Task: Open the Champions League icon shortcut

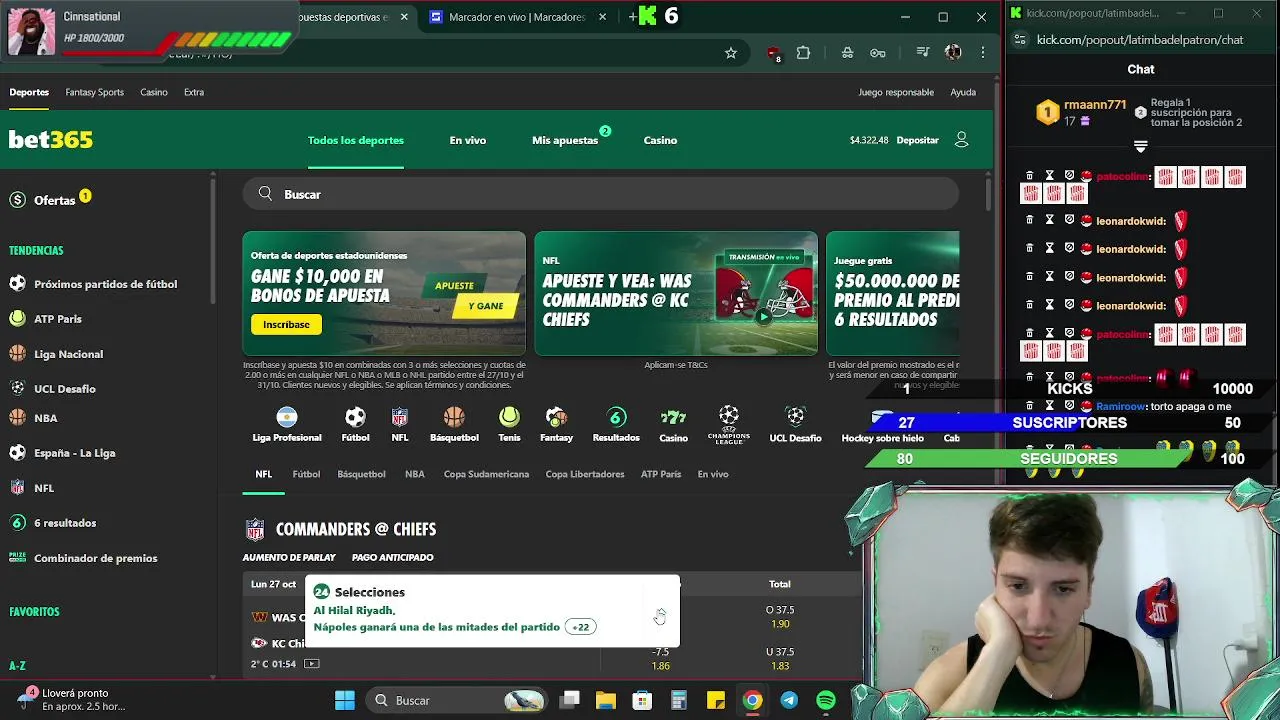Action: [728, 424]
